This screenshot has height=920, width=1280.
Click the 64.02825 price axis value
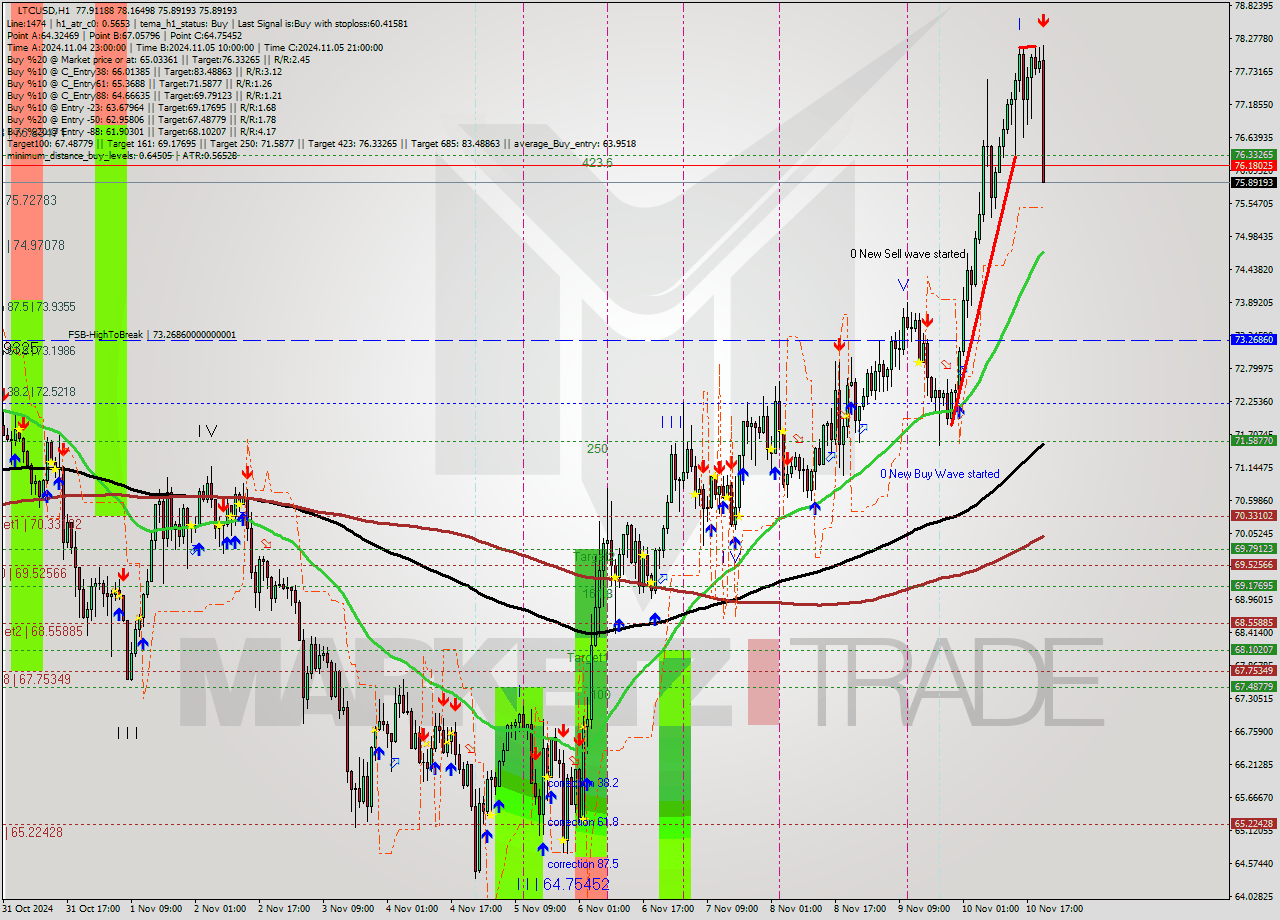point(1254,897)
